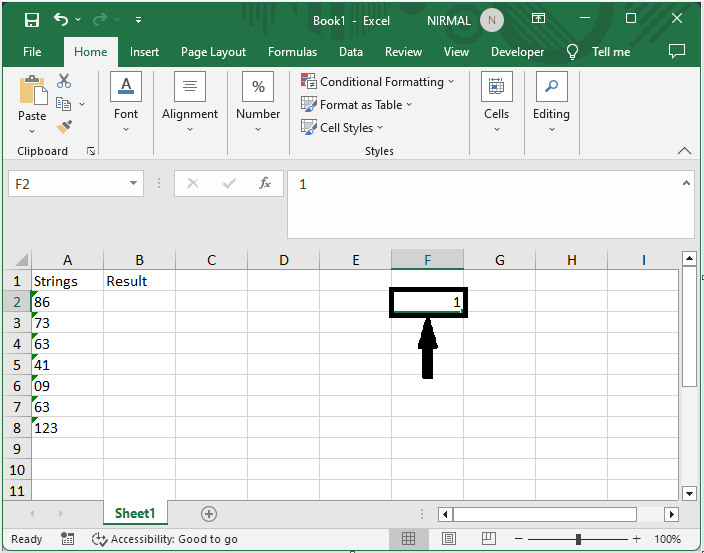Viewport: 704px width, 553px height.
Task: Click the Save icon in title bar
Action: point(32,20)
